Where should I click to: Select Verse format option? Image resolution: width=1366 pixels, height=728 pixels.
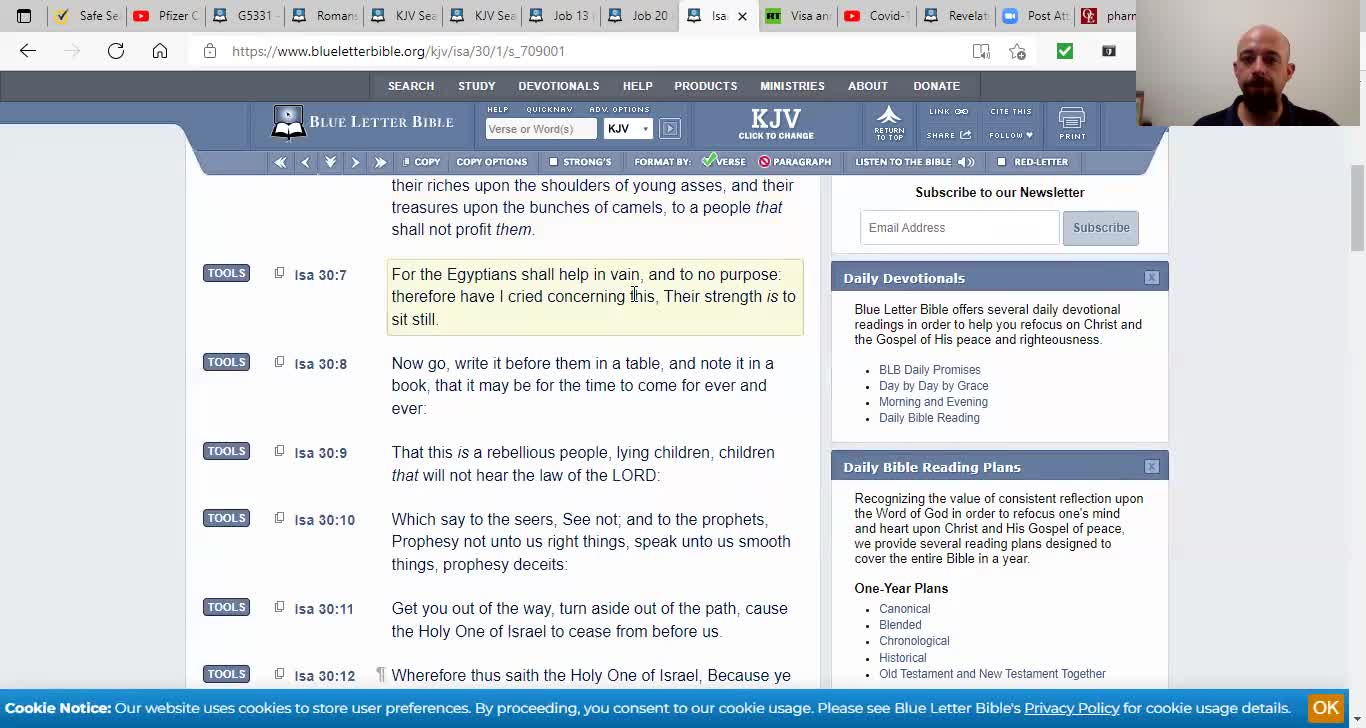coord(723,162)
